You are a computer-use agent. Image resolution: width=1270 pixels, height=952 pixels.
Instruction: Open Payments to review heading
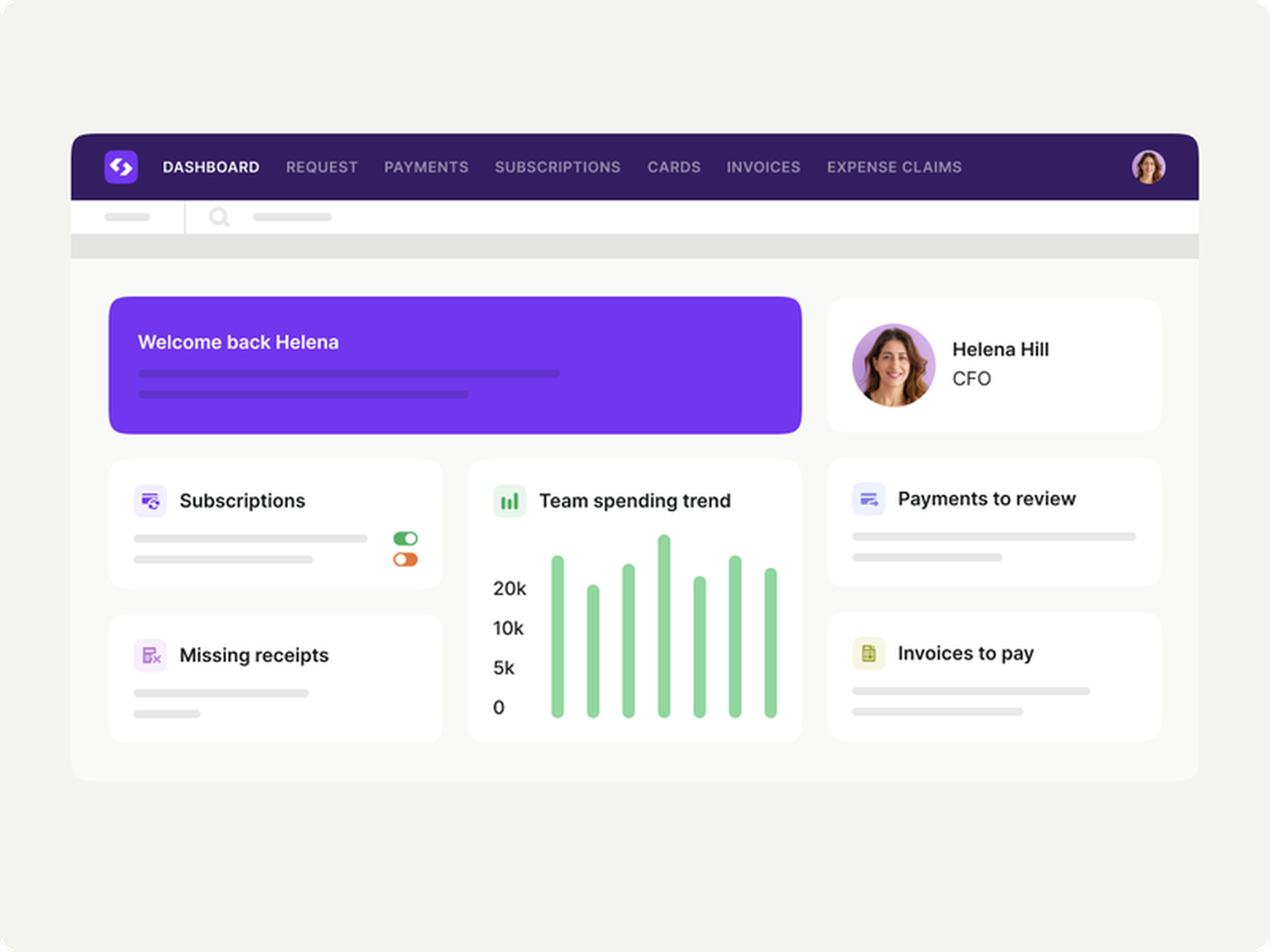(986, 499)
